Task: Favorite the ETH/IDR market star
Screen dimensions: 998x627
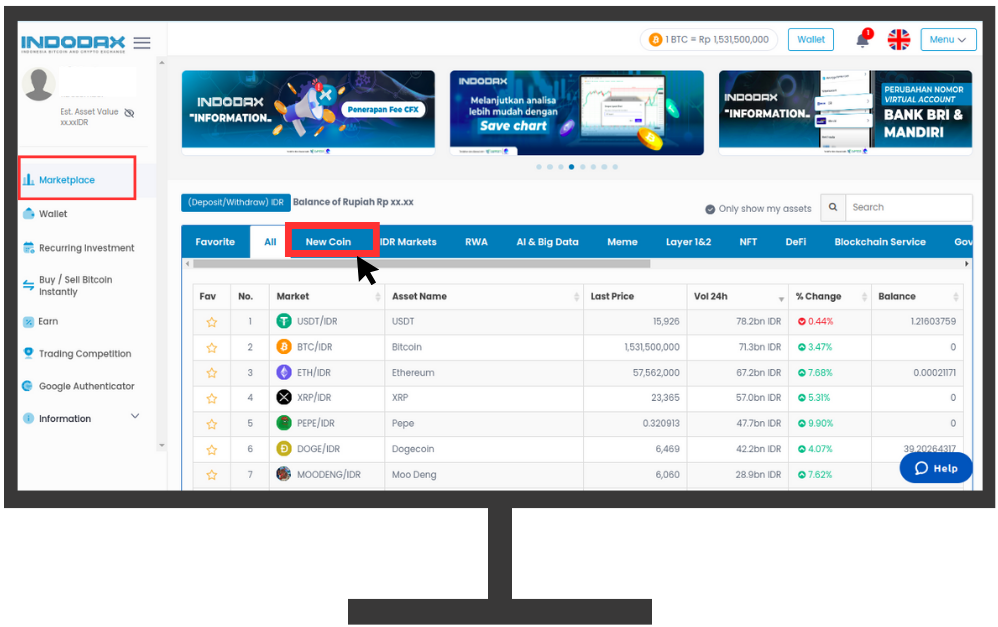Action: click(212, 373)
